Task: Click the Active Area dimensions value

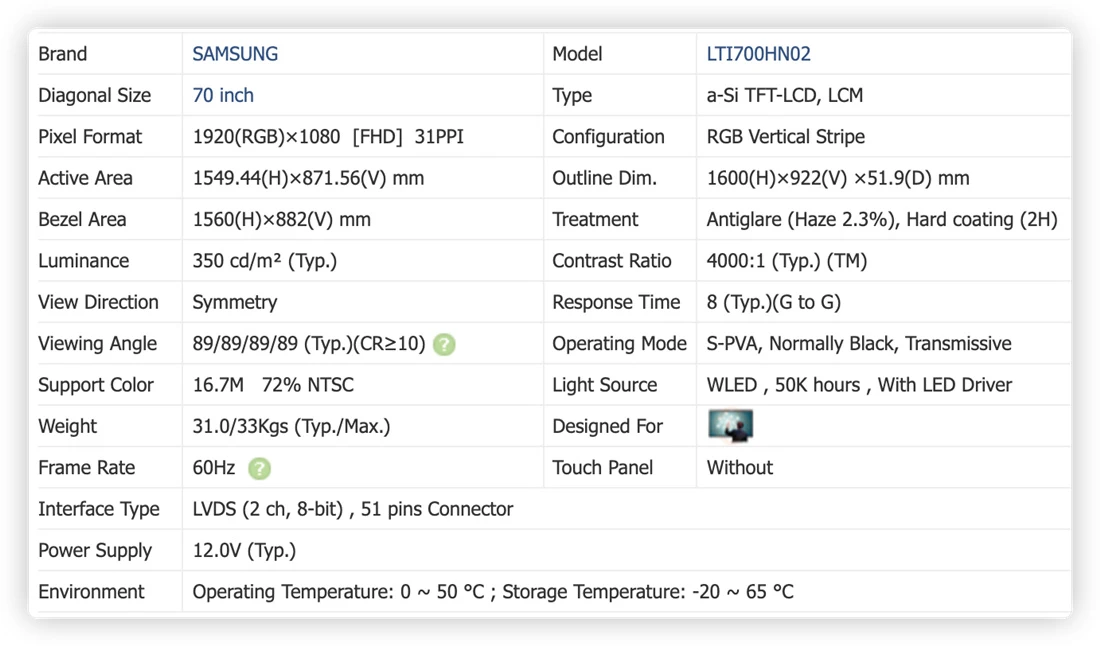Action: click(308, 178)
